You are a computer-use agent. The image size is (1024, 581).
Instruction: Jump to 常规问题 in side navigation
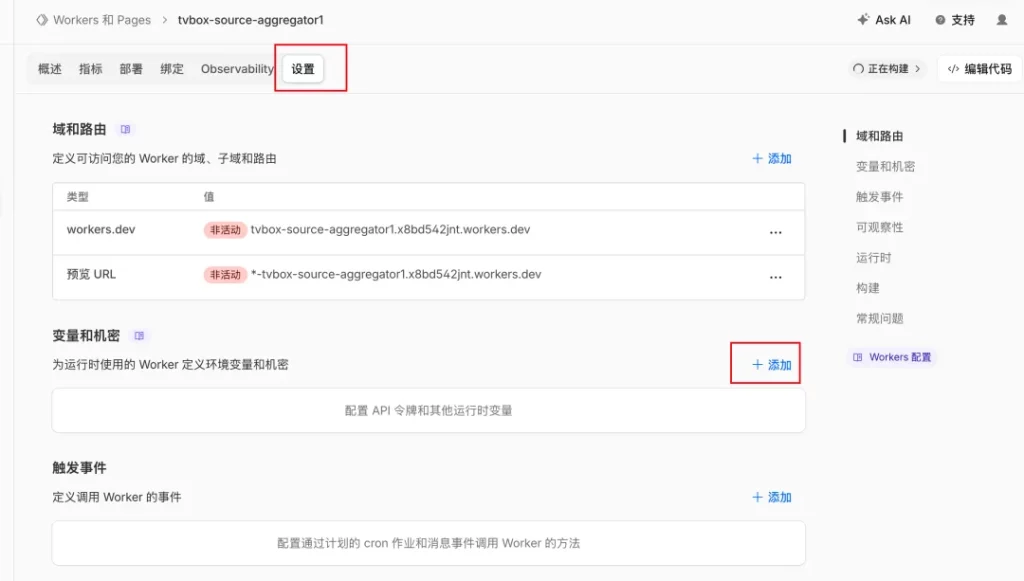879,319
